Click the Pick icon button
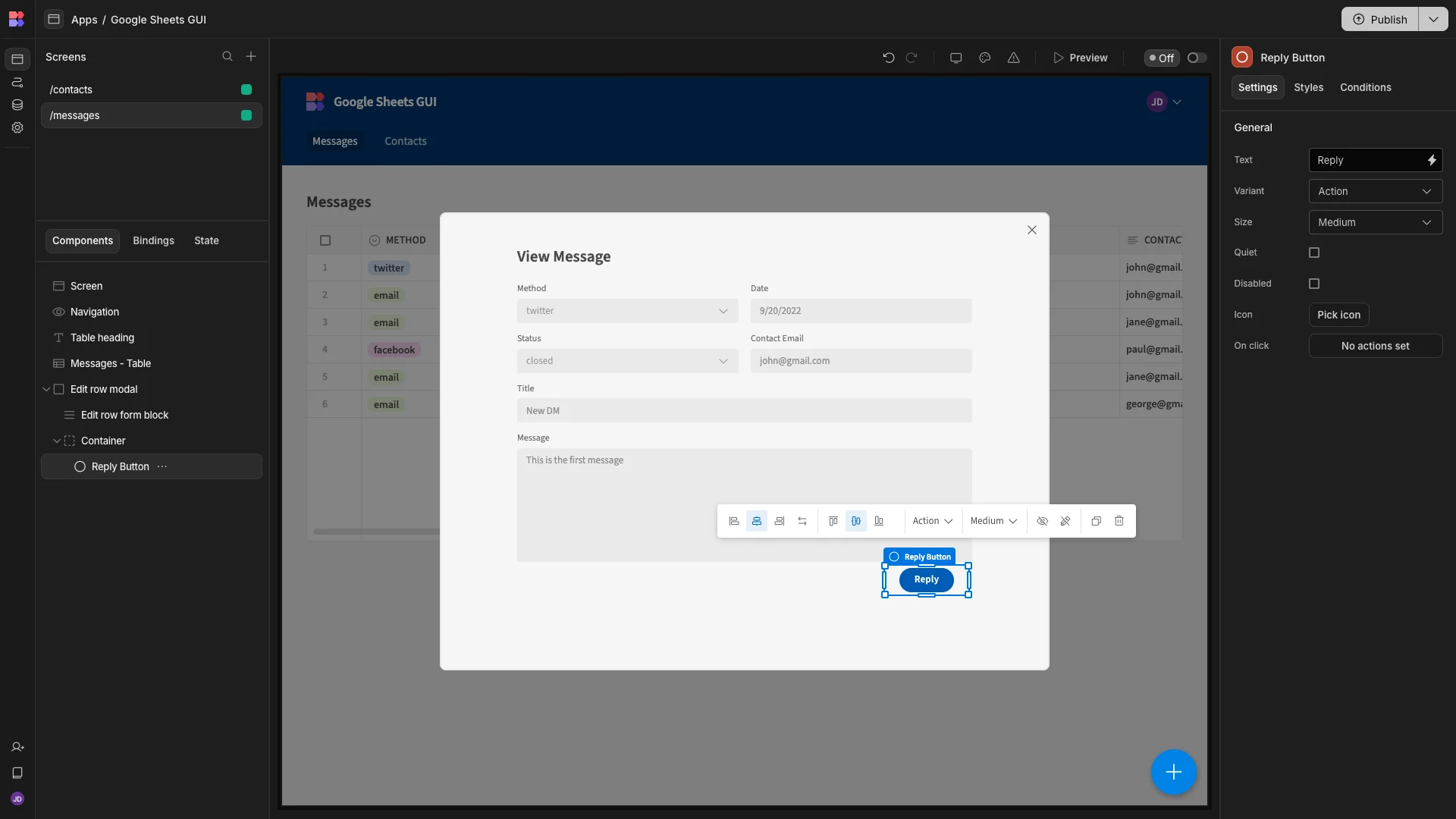 [x=1338, y=315]
